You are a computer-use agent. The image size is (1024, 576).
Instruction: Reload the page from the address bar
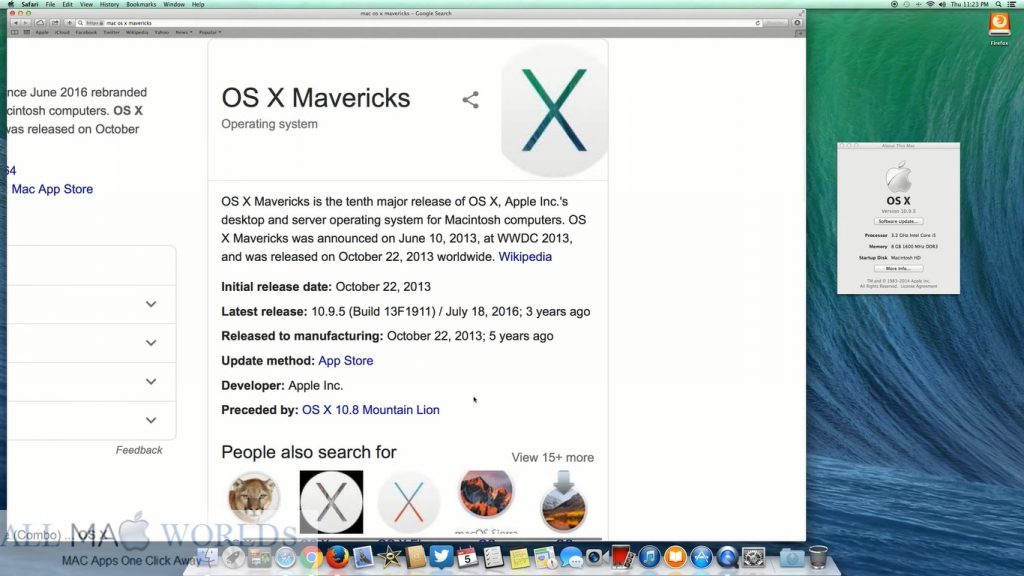point(758,23)
